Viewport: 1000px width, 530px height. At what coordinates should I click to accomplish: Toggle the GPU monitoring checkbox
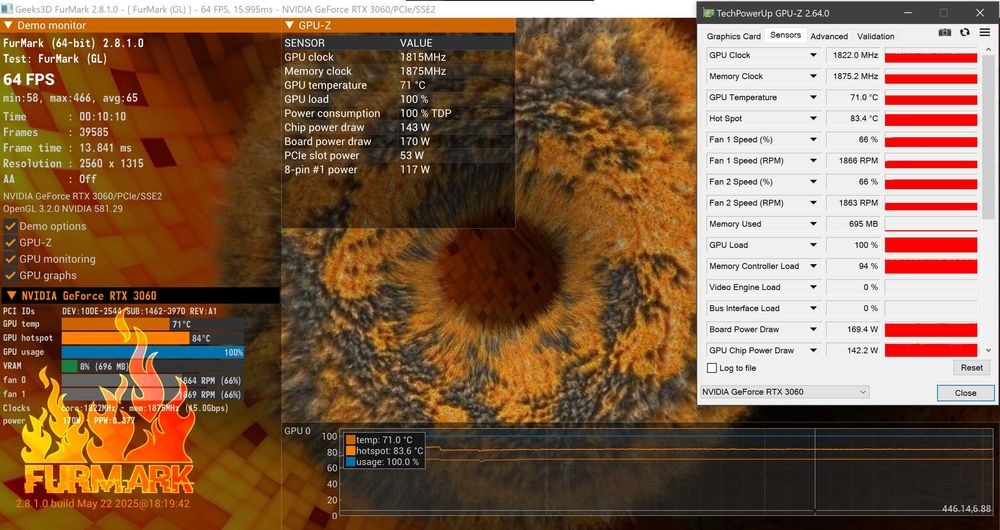click(10, 259)
